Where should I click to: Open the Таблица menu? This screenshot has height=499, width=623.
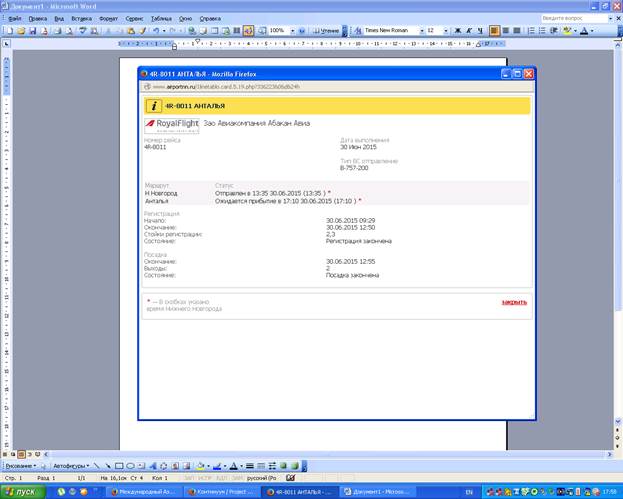[x=161, y=19]
